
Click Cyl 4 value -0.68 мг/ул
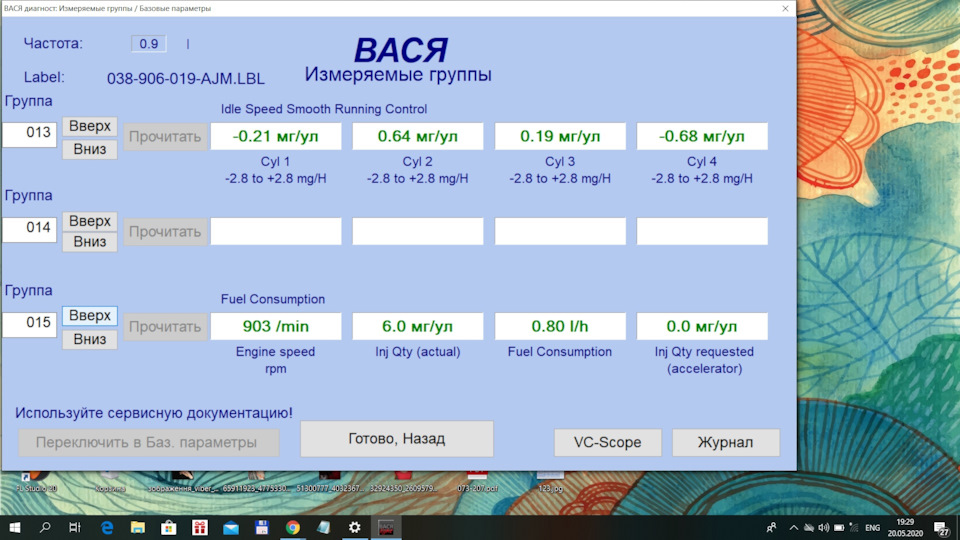click(x=702, y=137)
